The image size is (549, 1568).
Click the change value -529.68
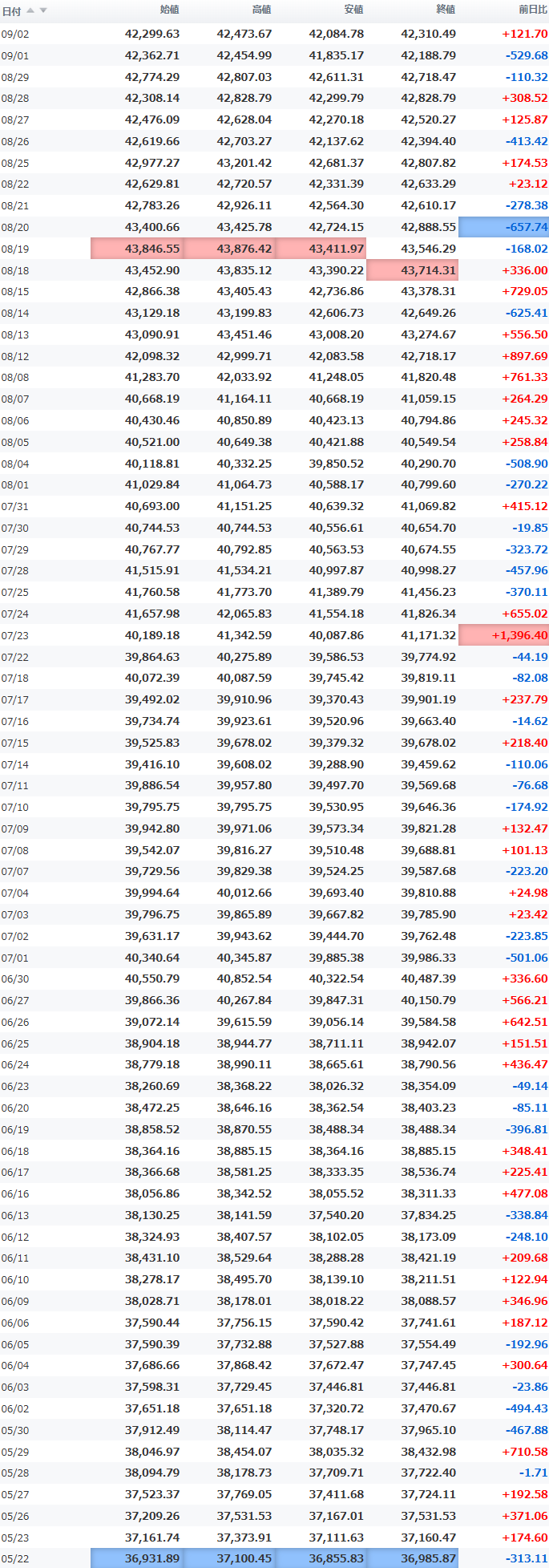click(527, 56)
